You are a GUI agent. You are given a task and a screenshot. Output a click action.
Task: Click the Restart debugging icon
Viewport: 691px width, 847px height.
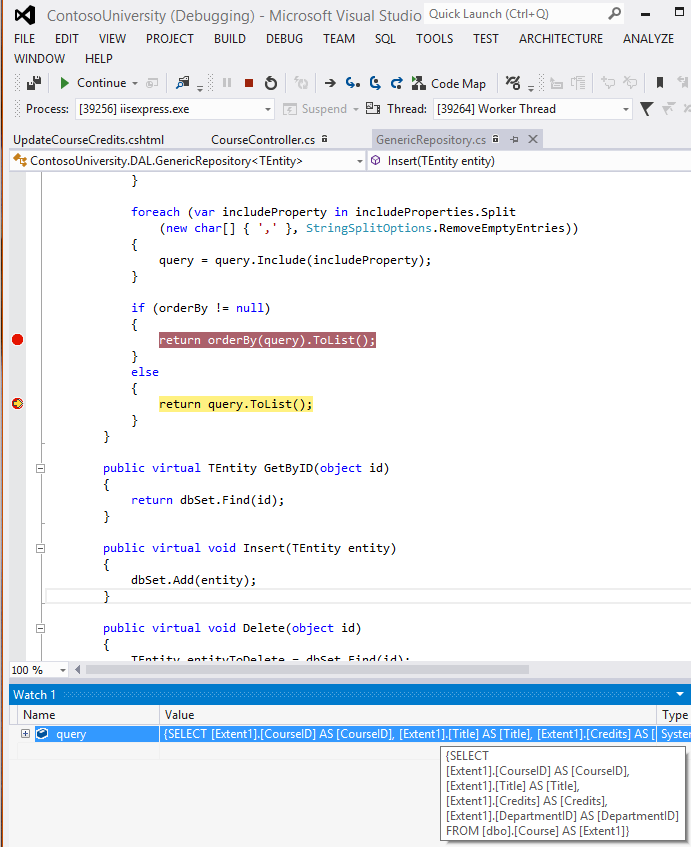[x=271, y=83]
